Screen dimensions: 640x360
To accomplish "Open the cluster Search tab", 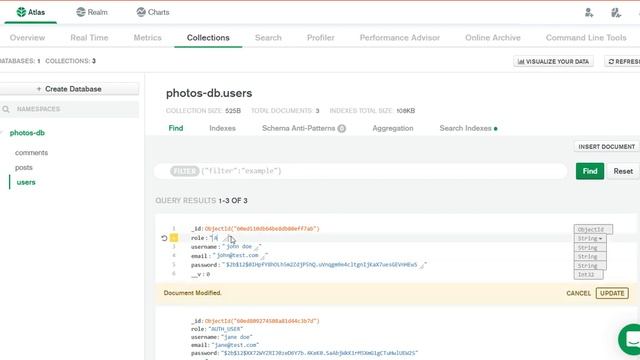I will (x=268, y=38).
